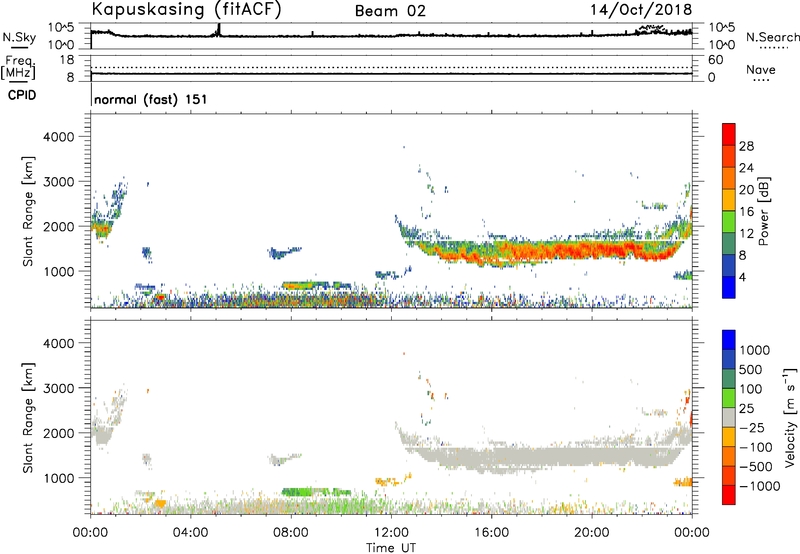Click the noise spike near 05:00 in N.Sky plot
The width and height of the screenshot is (800, 554).
(x=218, y=30)
